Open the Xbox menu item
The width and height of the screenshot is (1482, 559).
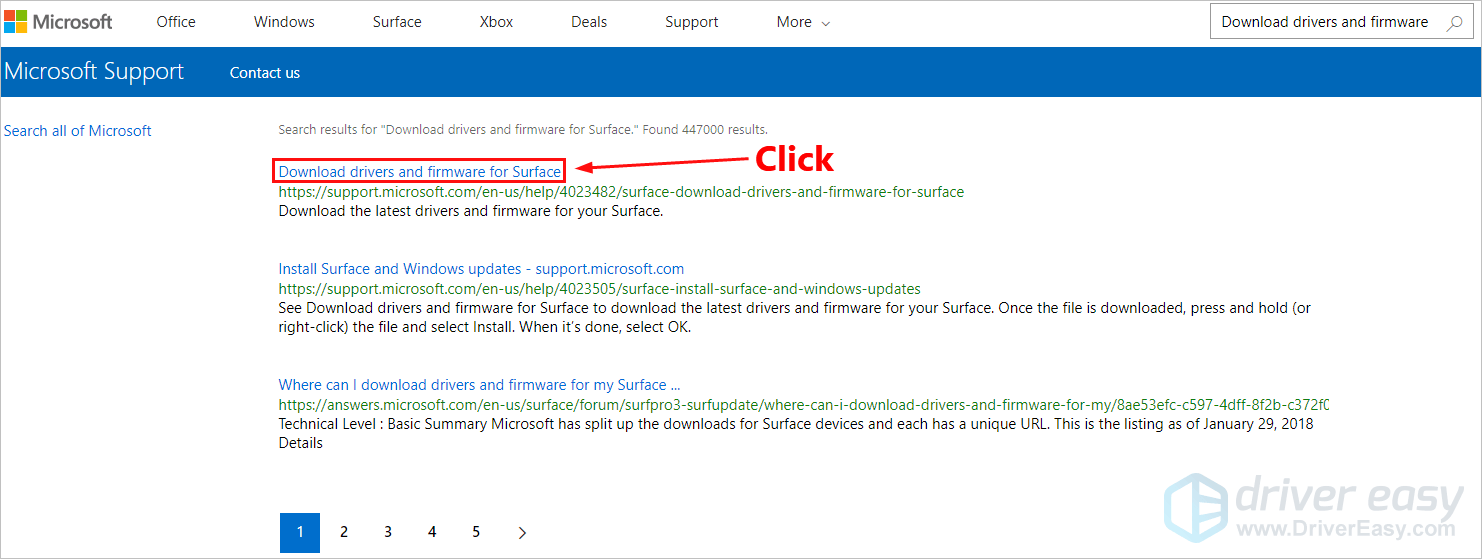pyautogui.click(x=496, y=22)
